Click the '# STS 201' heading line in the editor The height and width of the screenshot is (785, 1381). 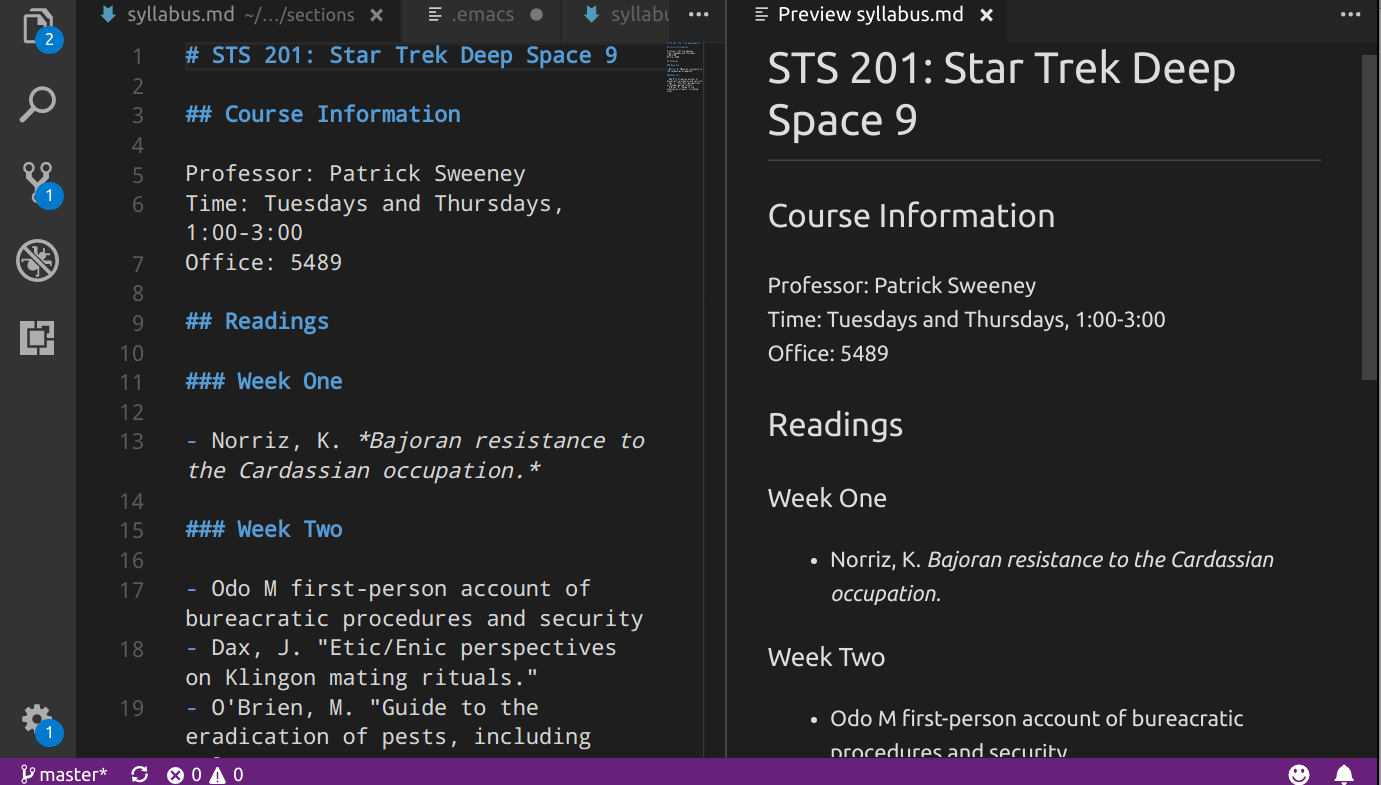401,56
